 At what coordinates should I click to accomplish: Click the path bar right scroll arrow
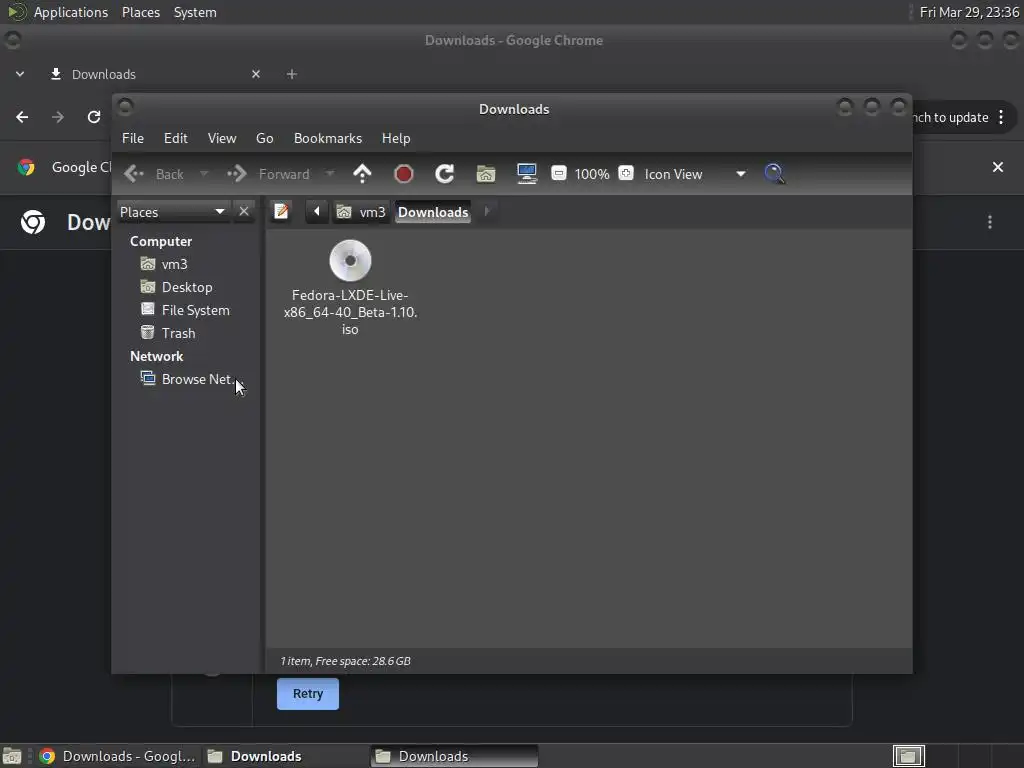(487, 212)
